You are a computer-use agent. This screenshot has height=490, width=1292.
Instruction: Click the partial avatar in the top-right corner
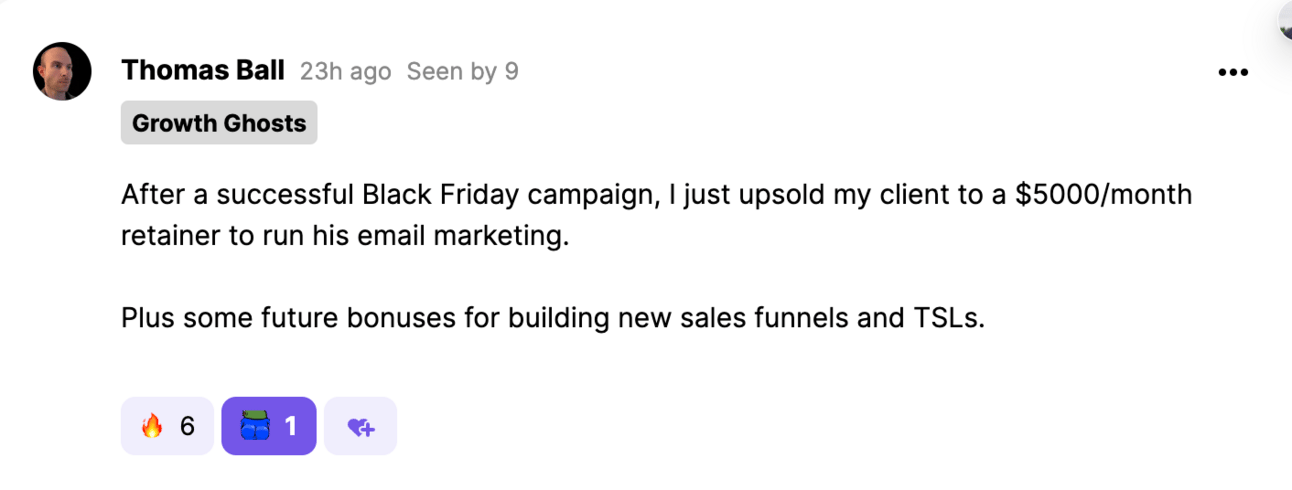pyautogui.click(x=1284, y=20)
